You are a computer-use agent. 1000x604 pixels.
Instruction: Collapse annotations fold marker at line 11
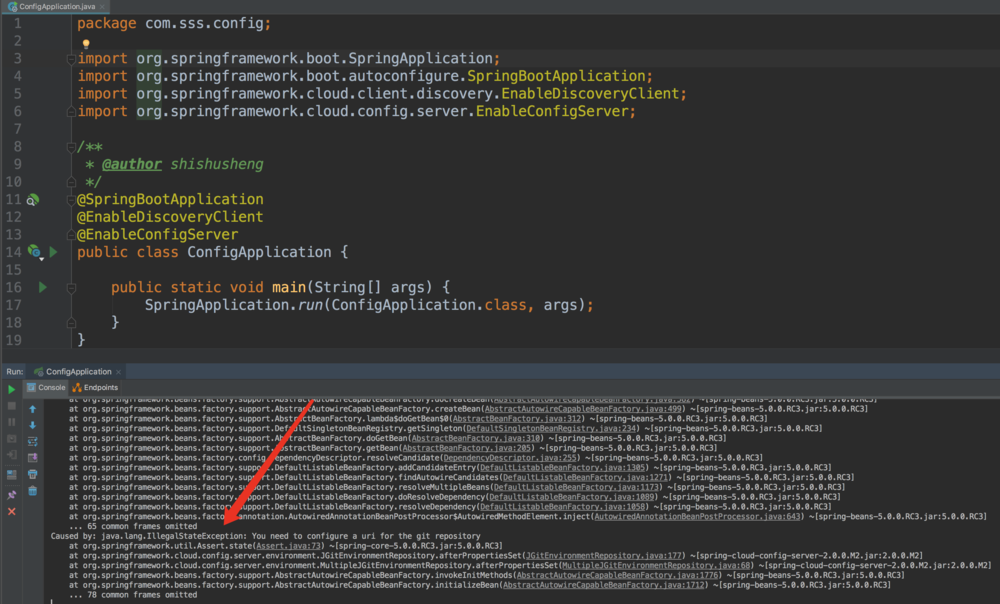(71, 200)
